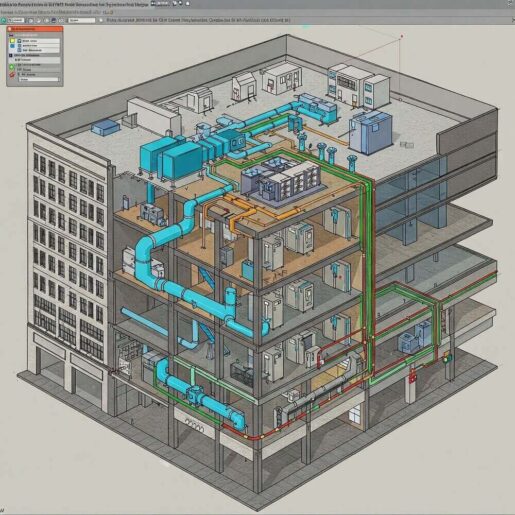Select the yellow square swatch in the panel
This screenshot has width=515, height=515.
pyautogui.click(x=12, y=41)
